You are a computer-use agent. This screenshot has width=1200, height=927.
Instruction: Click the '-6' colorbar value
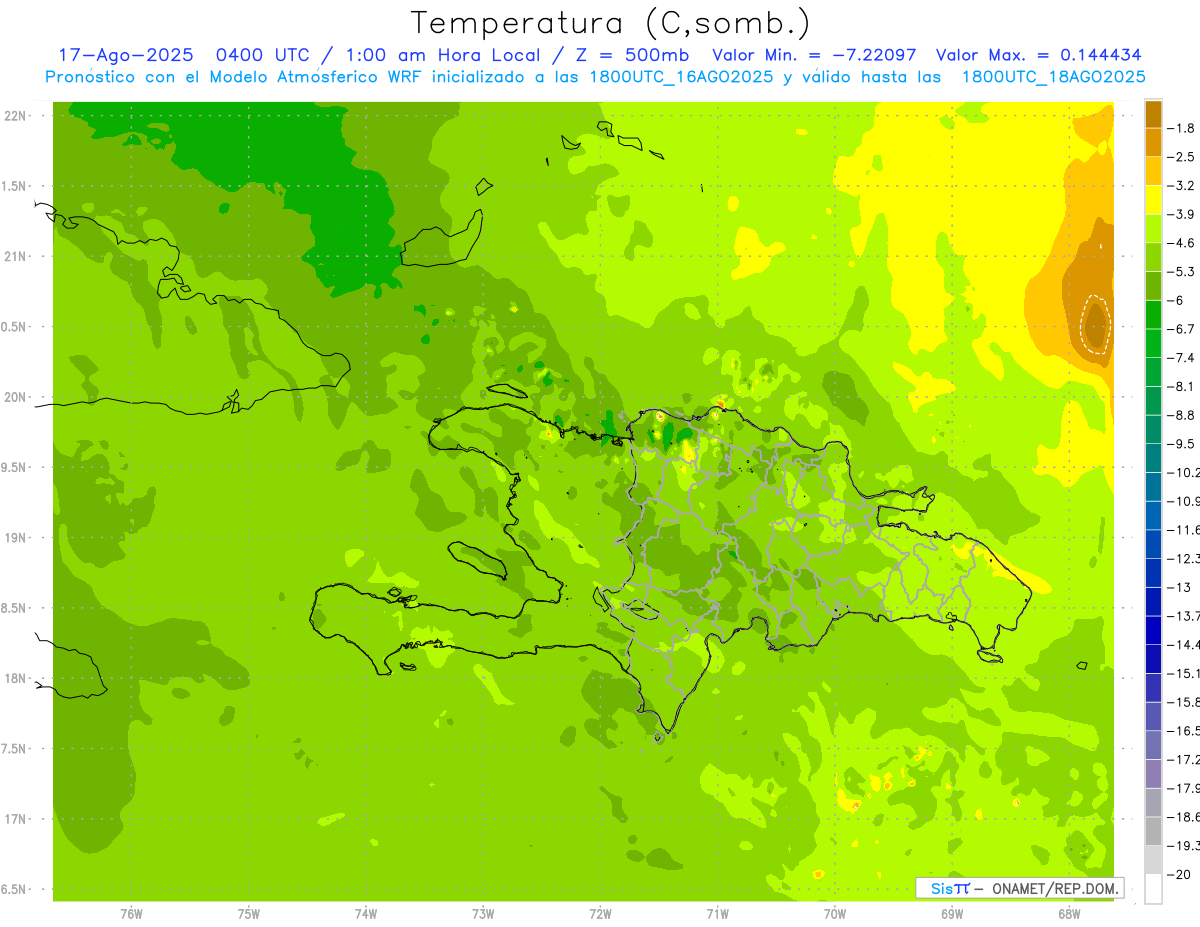pyautogui.click(x=1177, y=300)
